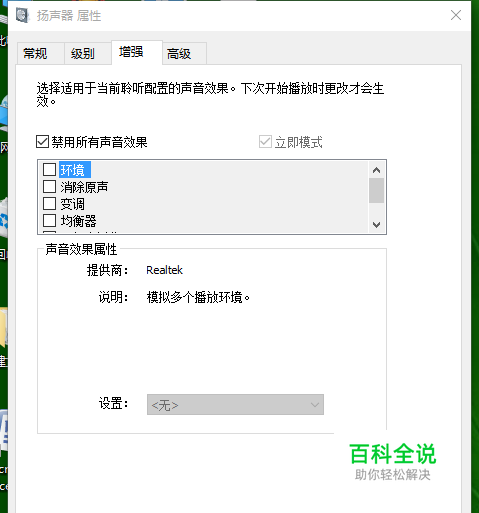Tick the 变调 effect checkbox
The image size is (479, 513).
49,204
